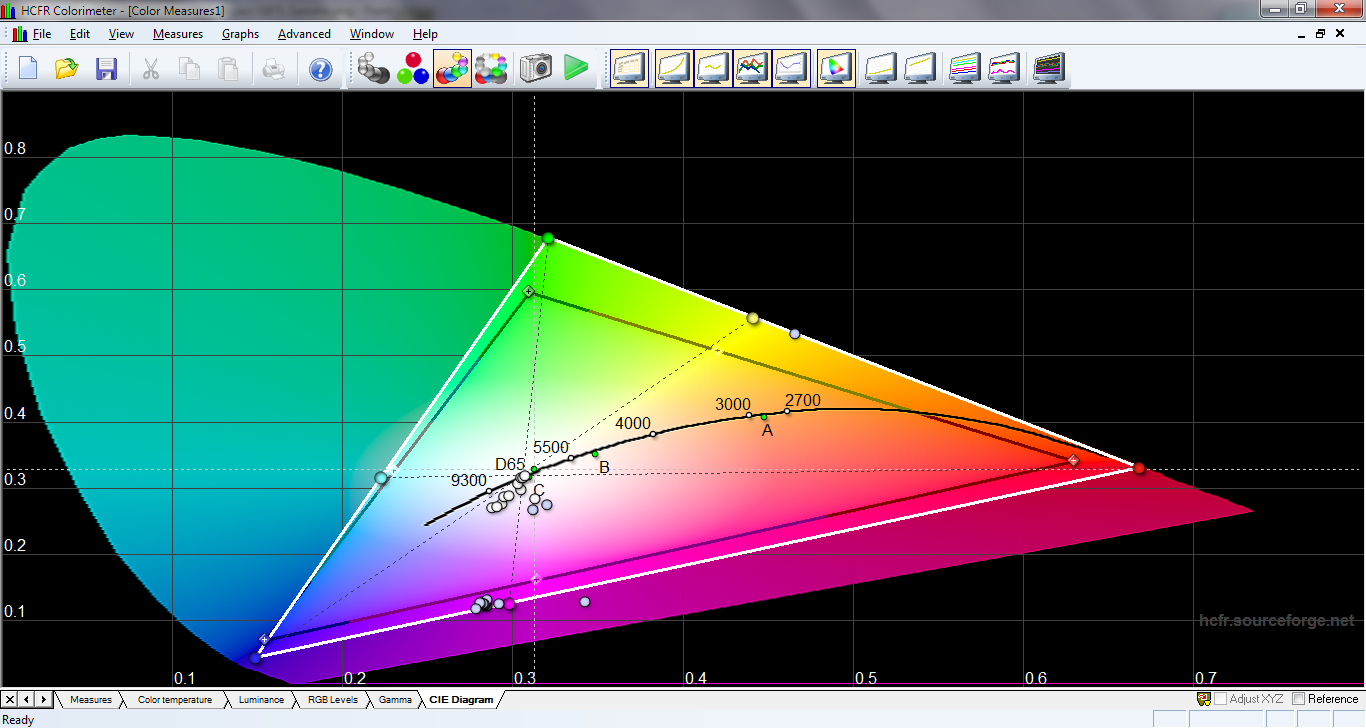This screenshot has width=1366, height=728.
Task: Click the CIE diagram monitor toolbar icon
Action: tap(836, 69)
